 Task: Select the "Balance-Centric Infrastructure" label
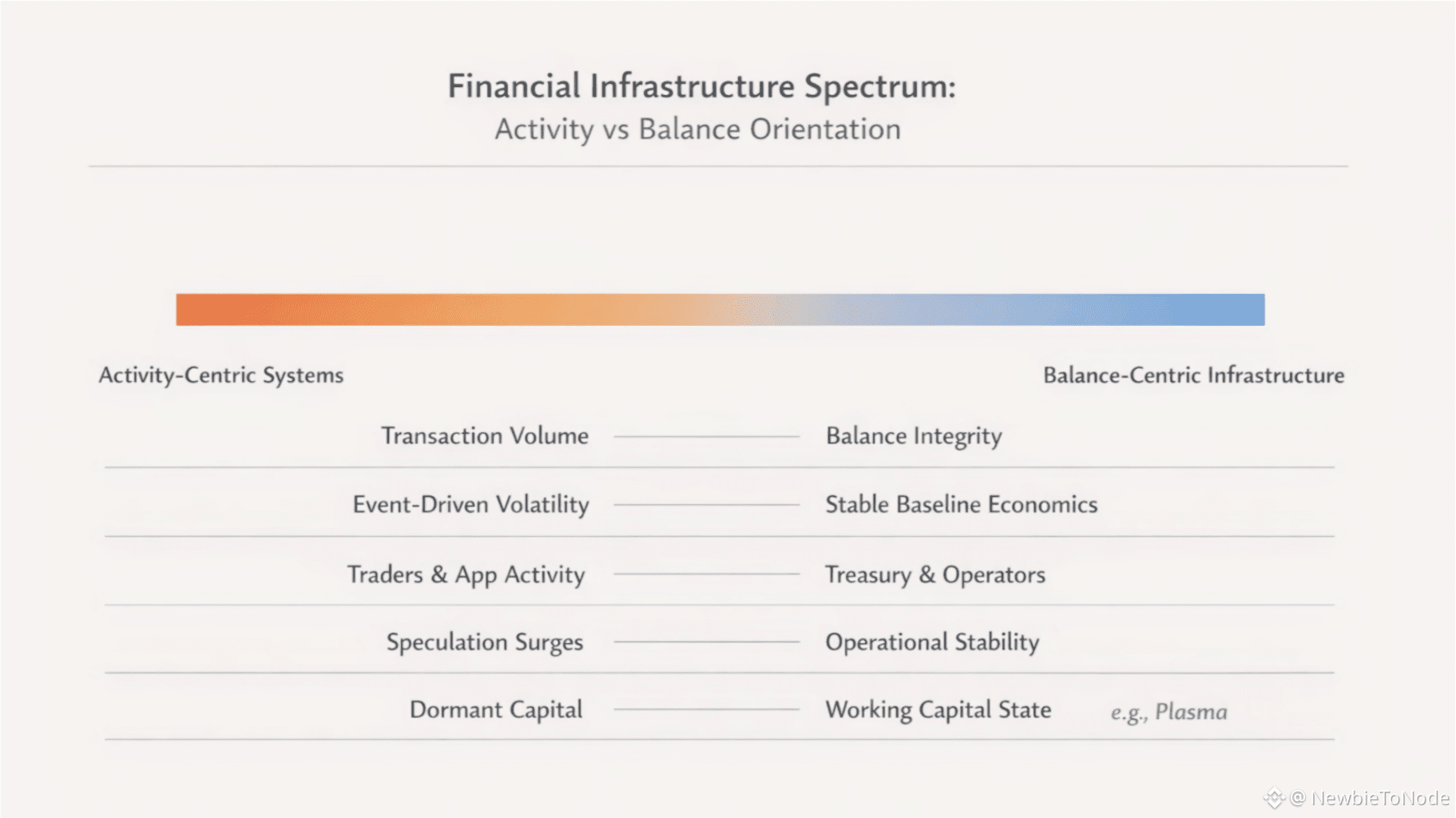[x=1193, y=375]
